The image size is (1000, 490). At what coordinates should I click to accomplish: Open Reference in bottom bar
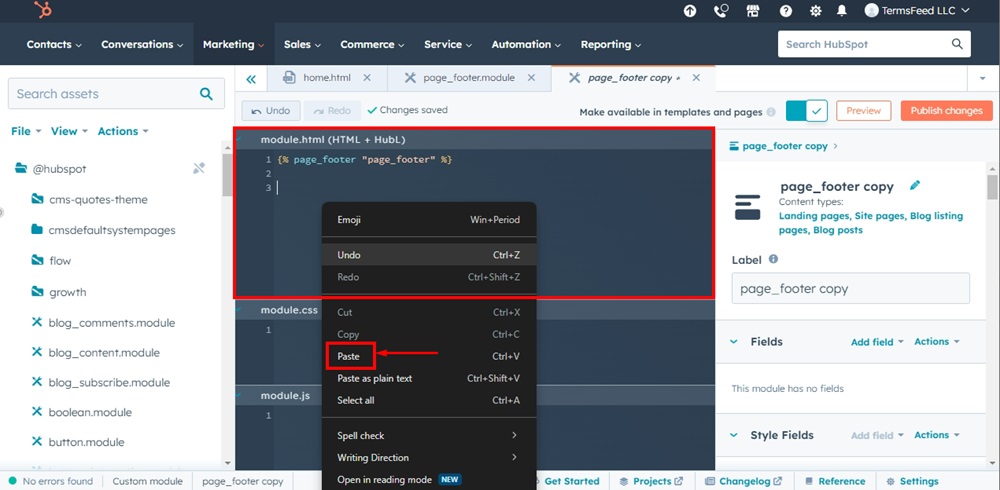[834, 481]
